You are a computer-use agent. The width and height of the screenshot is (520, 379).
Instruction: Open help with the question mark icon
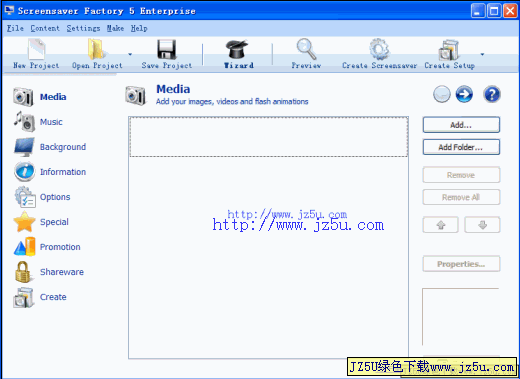492,94
